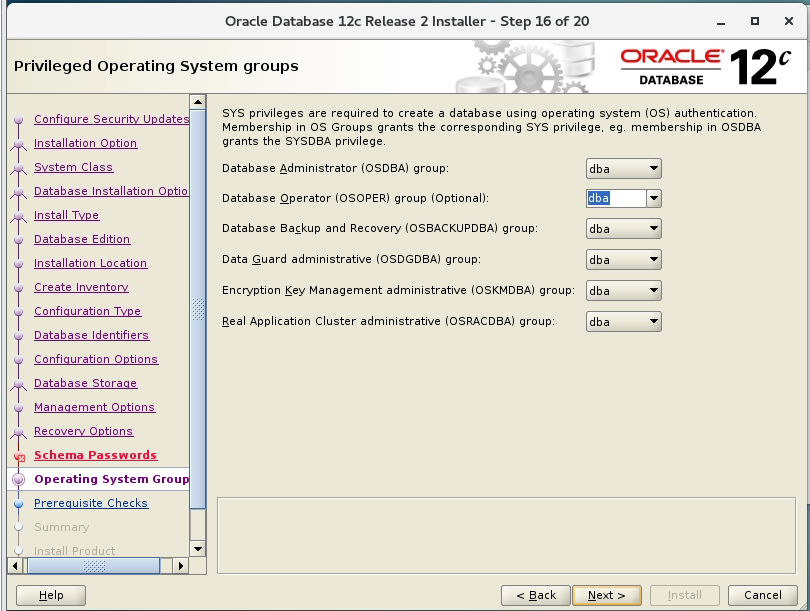
Task: Click the Recovery Options step marker
Action: click(19, 432)
